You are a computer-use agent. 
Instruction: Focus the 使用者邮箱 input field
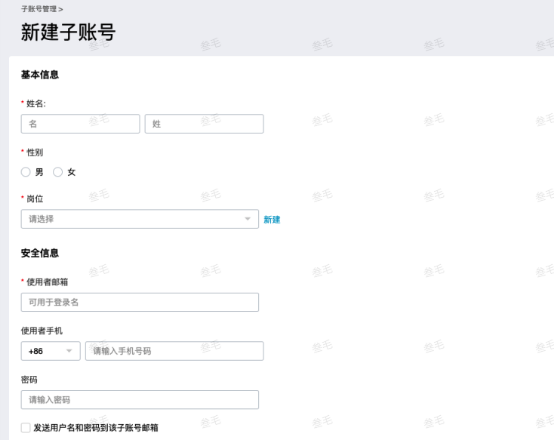(140, 302)
